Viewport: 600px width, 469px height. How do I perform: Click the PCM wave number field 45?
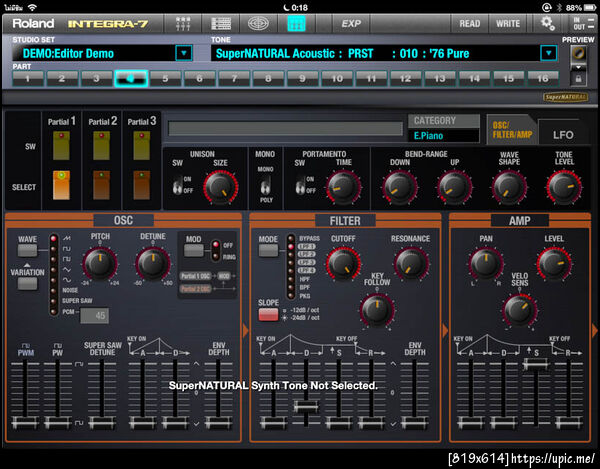click(94, 316)
